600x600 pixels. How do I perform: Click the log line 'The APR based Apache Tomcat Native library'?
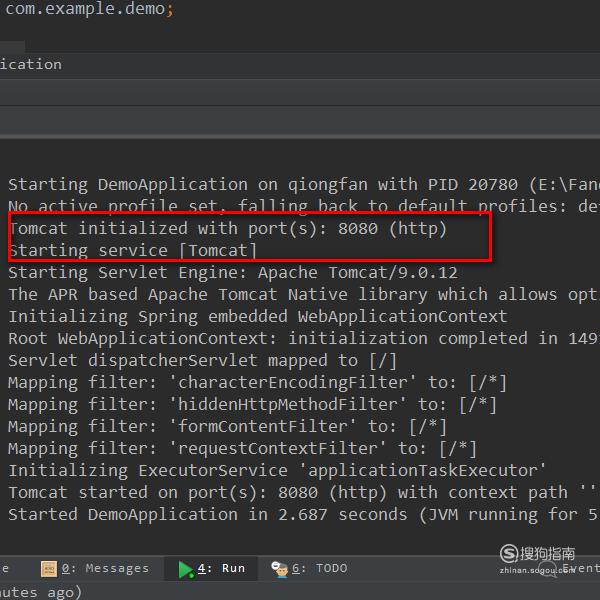coord(304,295)
